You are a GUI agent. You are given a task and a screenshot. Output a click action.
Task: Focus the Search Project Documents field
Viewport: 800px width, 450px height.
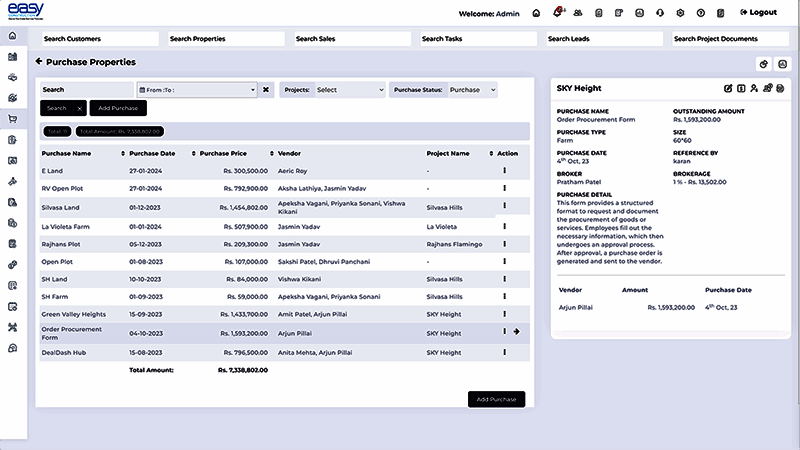point(730,39)
